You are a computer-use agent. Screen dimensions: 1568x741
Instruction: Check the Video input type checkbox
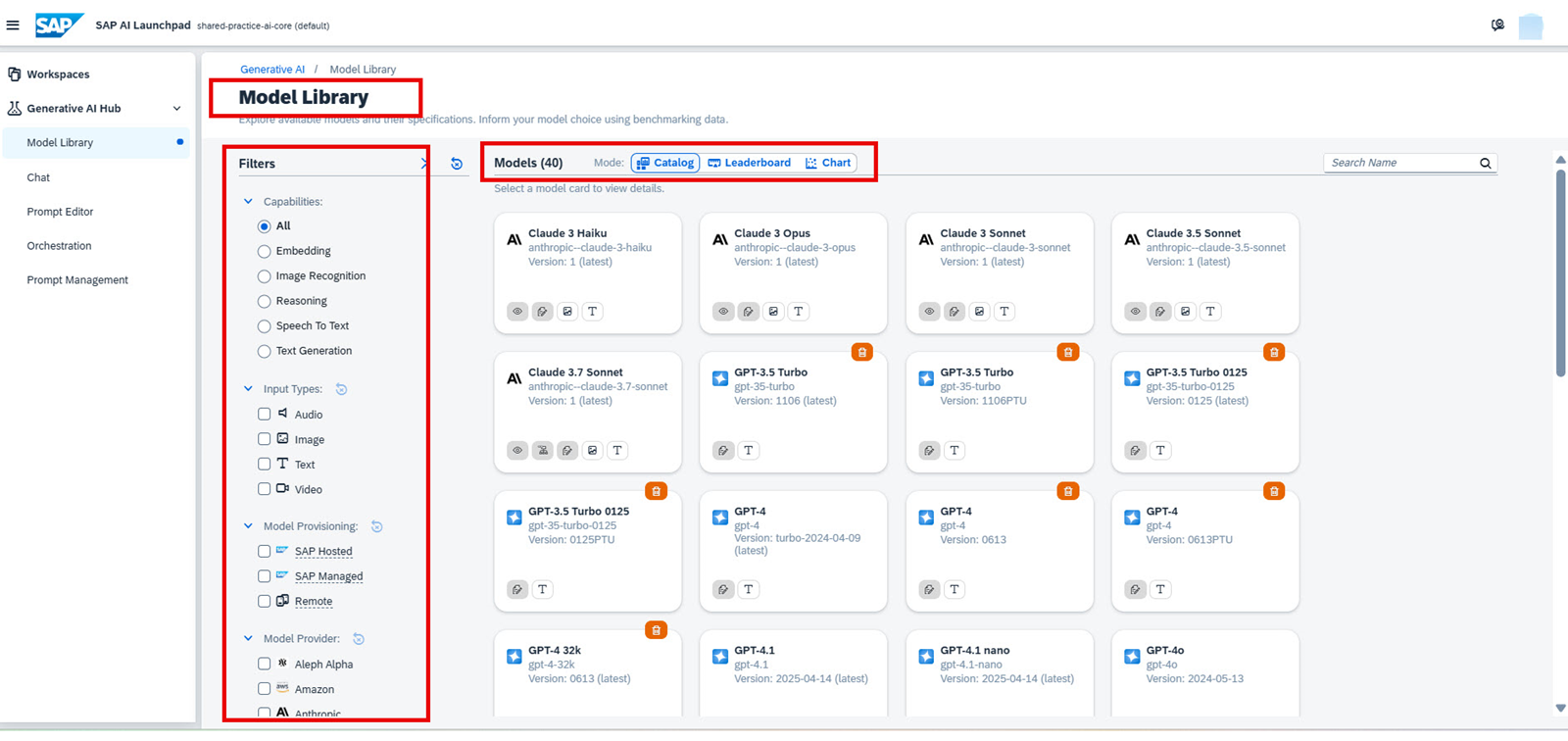[x=265, y=489]
